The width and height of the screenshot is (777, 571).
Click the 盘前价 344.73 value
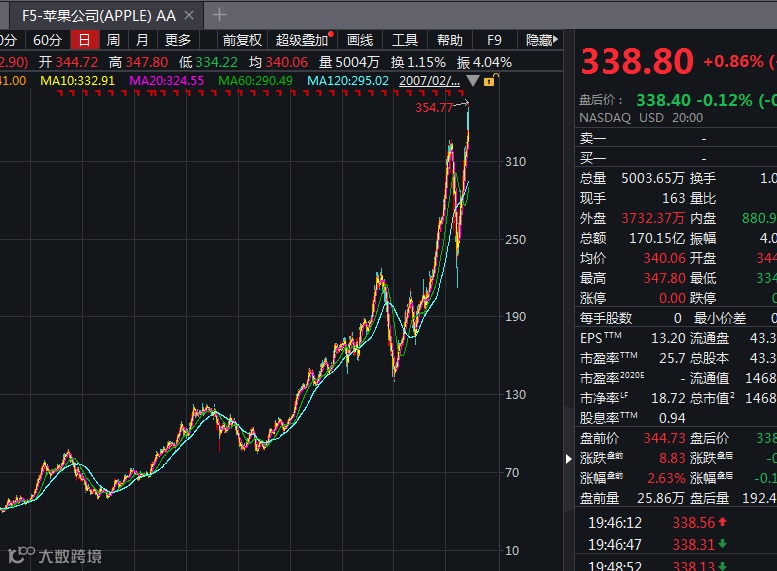coord(665,438)
